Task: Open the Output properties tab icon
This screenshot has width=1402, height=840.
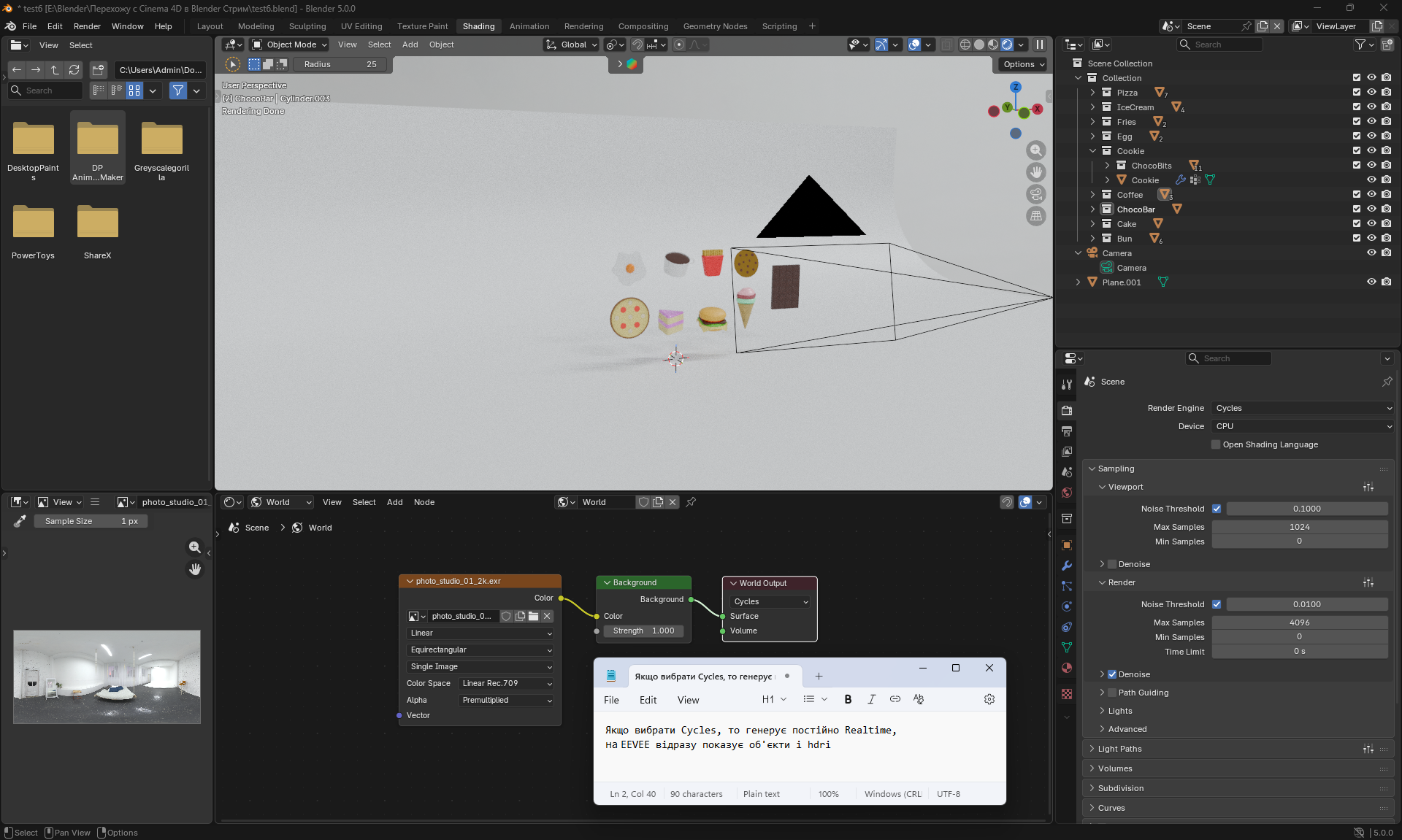Action: tap(1067, 431)
